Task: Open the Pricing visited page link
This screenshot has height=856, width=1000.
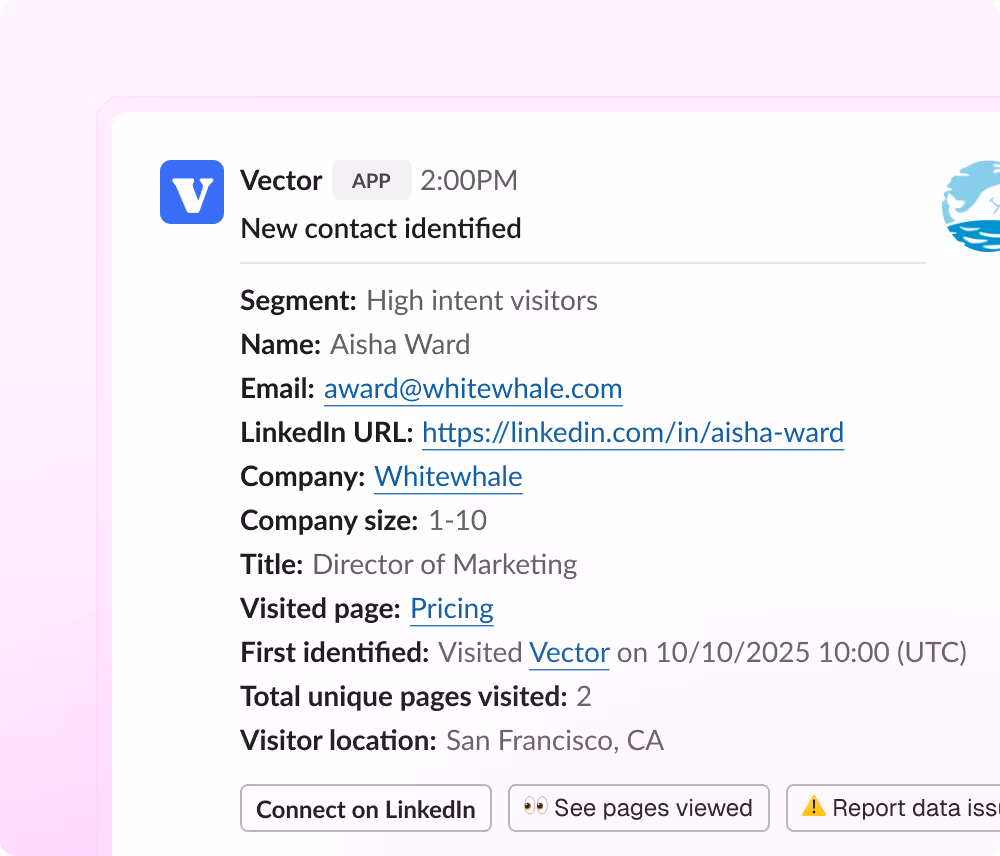Action: 452,609
